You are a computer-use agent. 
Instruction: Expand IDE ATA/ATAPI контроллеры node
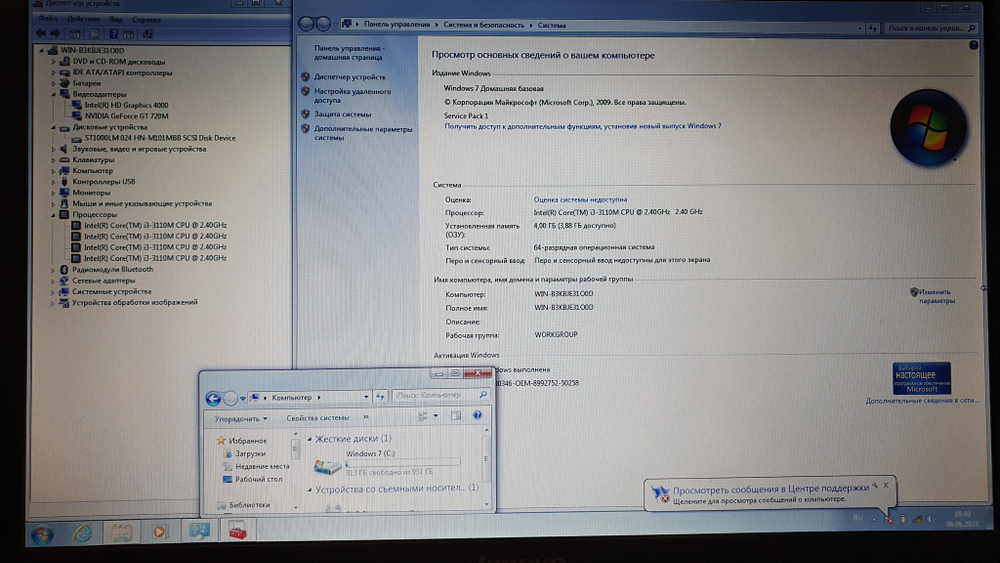pyautogui.click(x=54, y=73)
